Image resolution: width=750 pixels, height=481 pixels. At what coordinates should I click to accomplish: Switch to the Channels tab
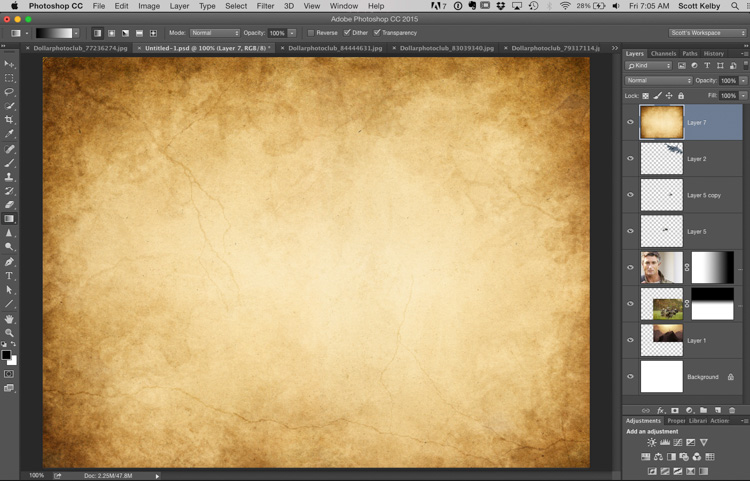(663, 53)
